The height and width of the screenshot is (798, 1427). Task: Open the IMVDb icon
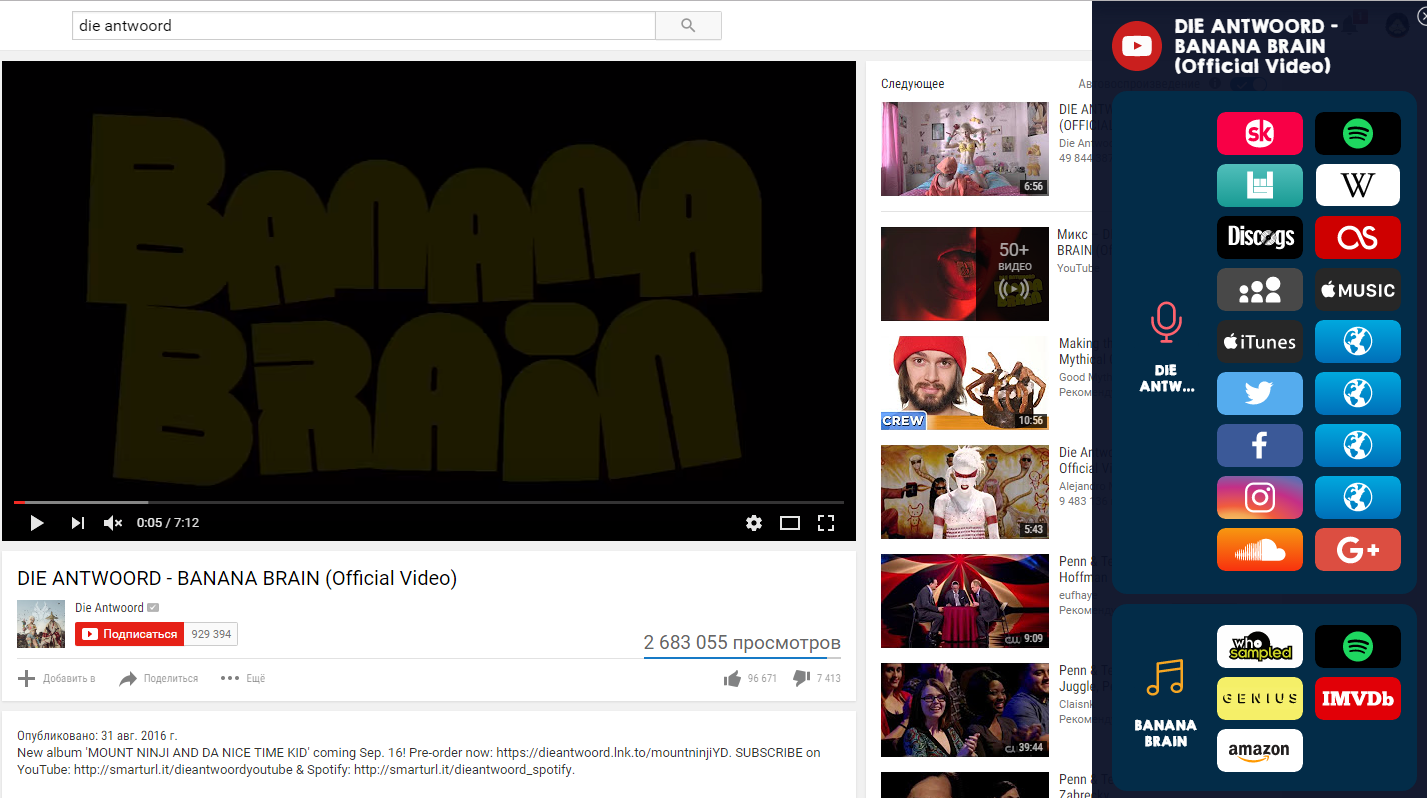pyautogui.click(x=1358, y=698)
